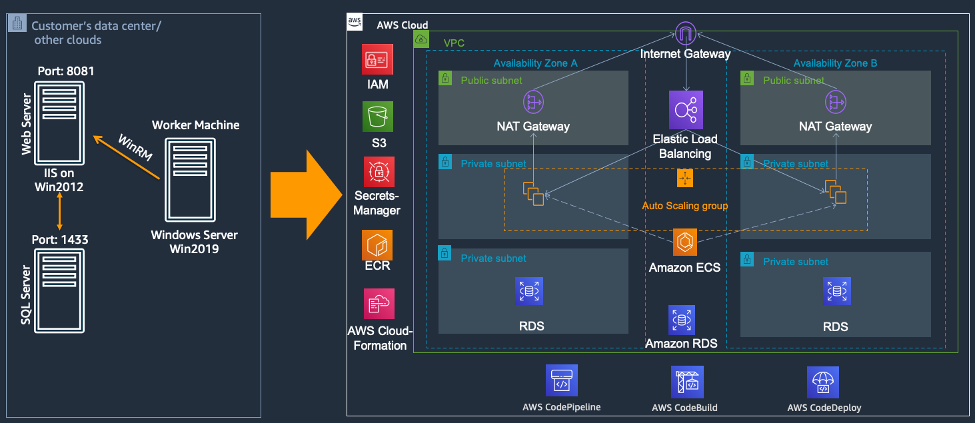Click the Auto Scaling group icon
The image size is (977, 424).
click(x=685, y=178)
